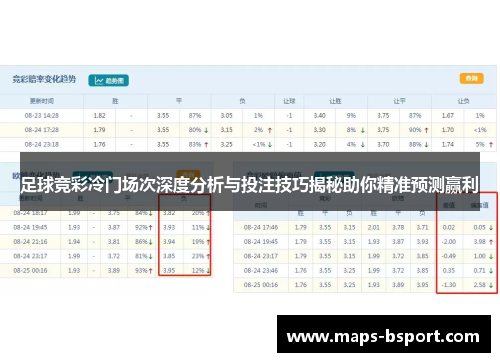The image size is (500, 362).
Task: Click the down arrow beside 0.05
Action: (491, 228)
